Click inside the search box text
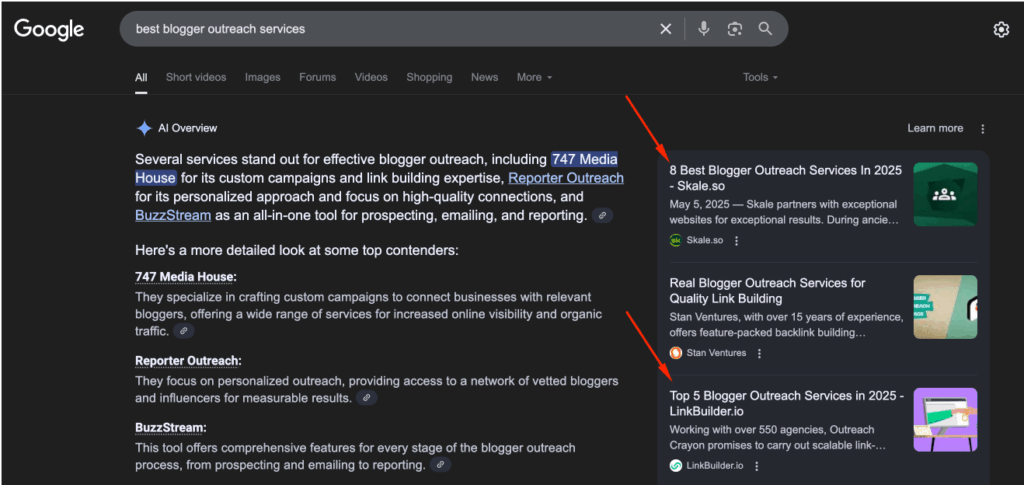Viewport: 1024px width, 485px height. pyautogui.click(x=220, y=29)
